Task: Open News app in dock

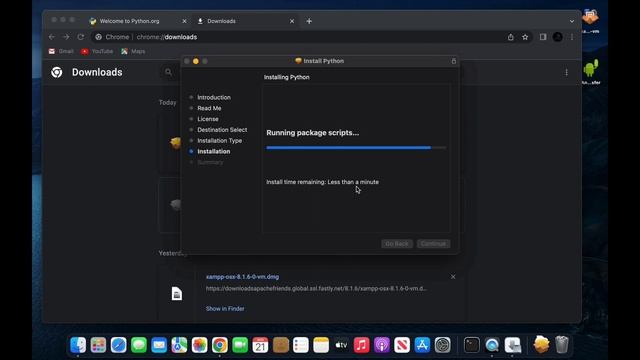Action: [x=402, y=345]
